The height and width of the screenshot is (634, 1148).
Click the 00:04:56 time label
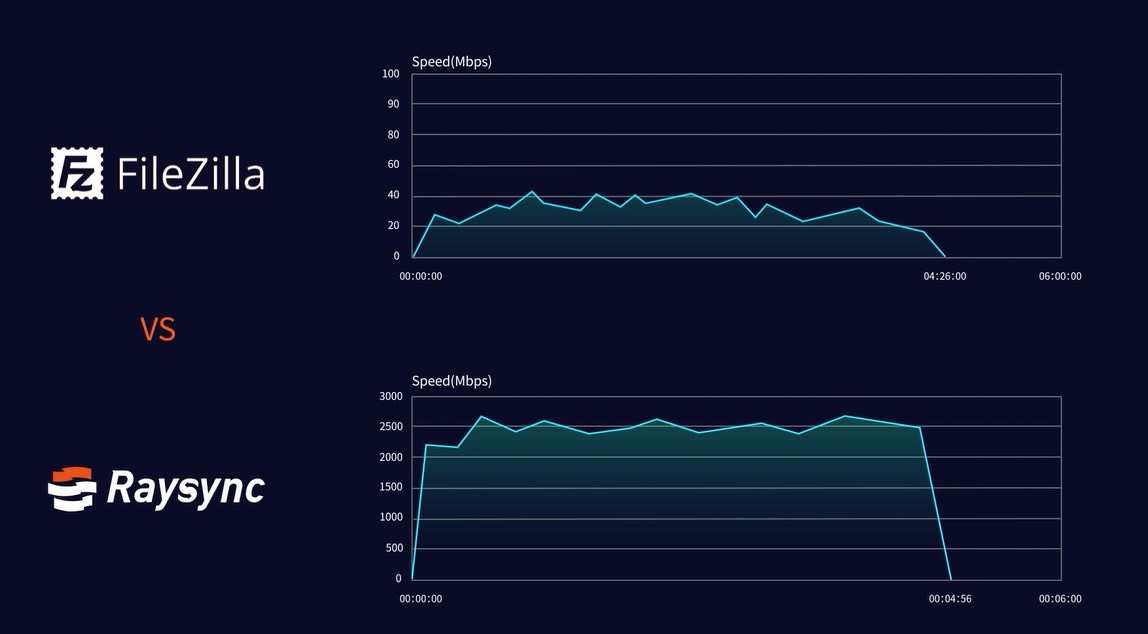950,599
